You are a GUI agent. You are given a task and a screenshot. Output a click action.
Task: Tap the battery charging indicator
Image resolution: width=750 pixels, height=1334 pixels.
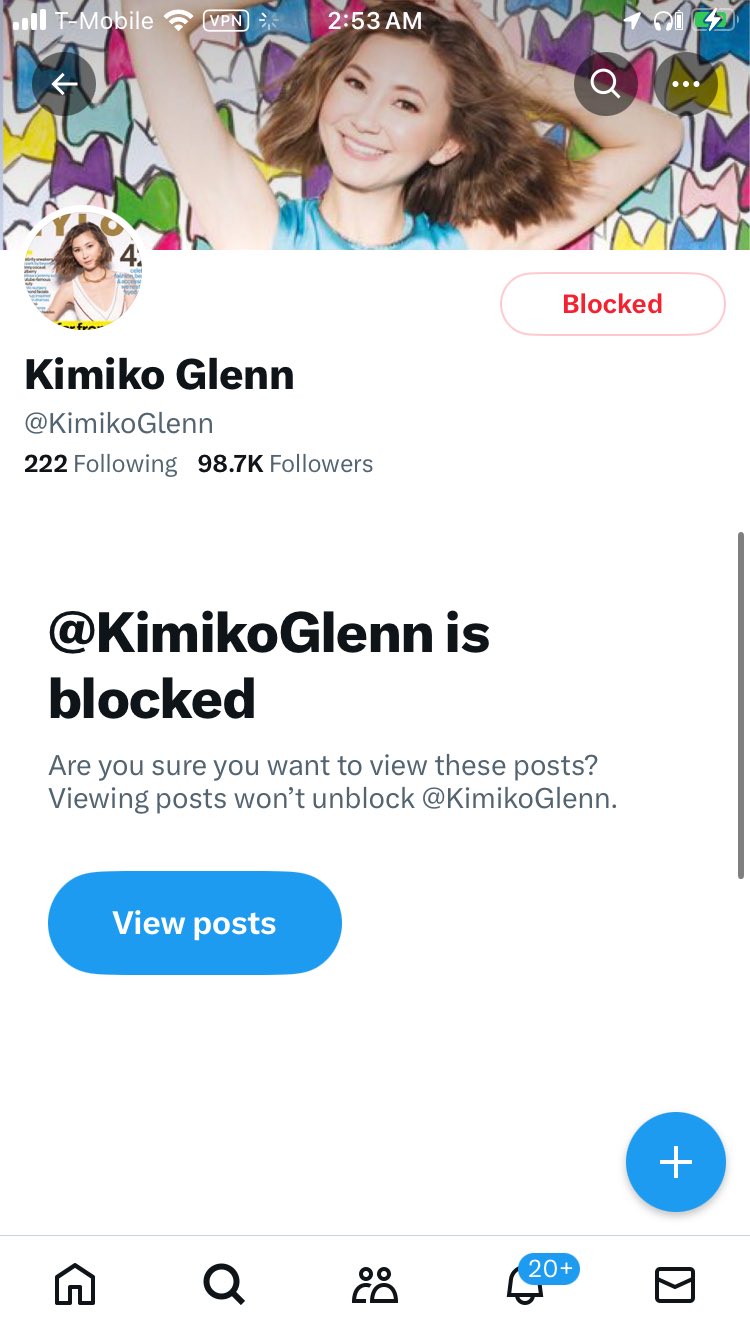pyautogui.click(x=714, y=21)
